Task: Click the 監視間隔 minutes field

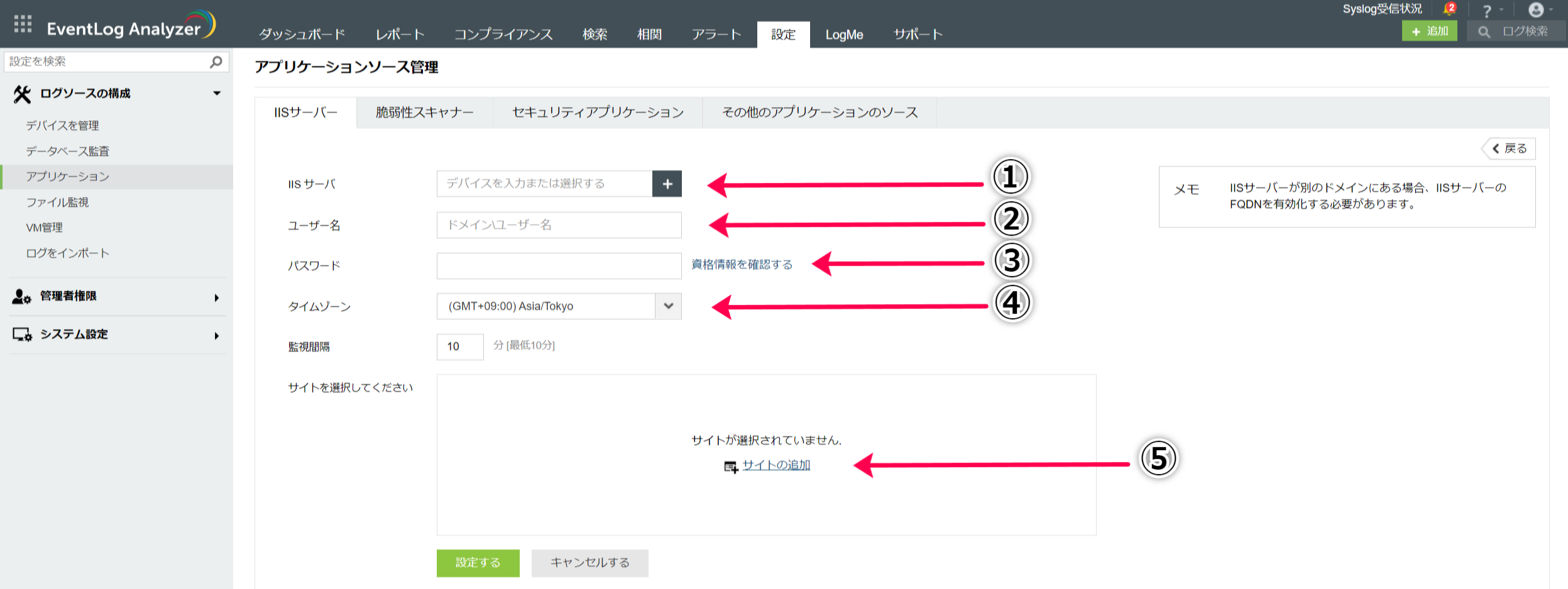Action: 460,347
